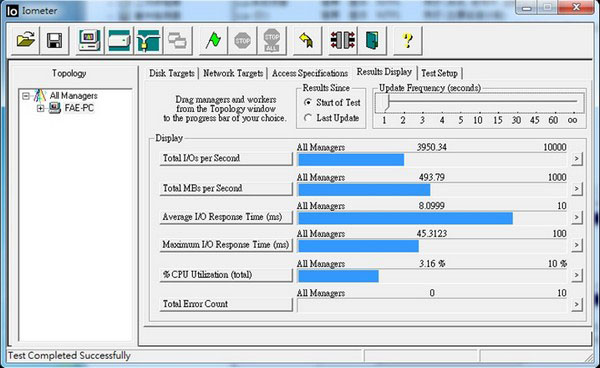Screen dimensions: 600x368
Task: Start new manager computer icon
Action: (90, 40)
